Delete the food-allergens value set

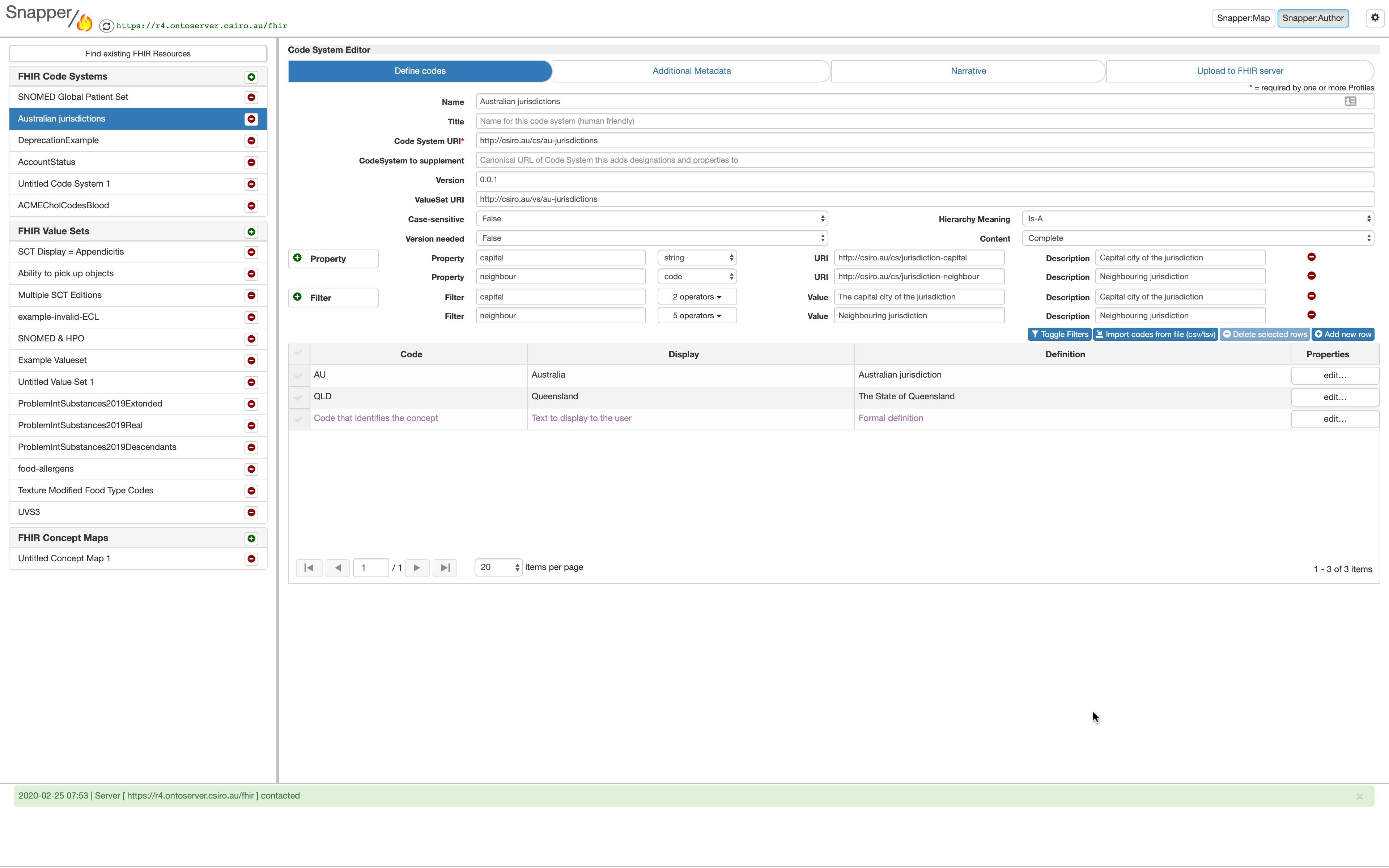tap(251, 469)
